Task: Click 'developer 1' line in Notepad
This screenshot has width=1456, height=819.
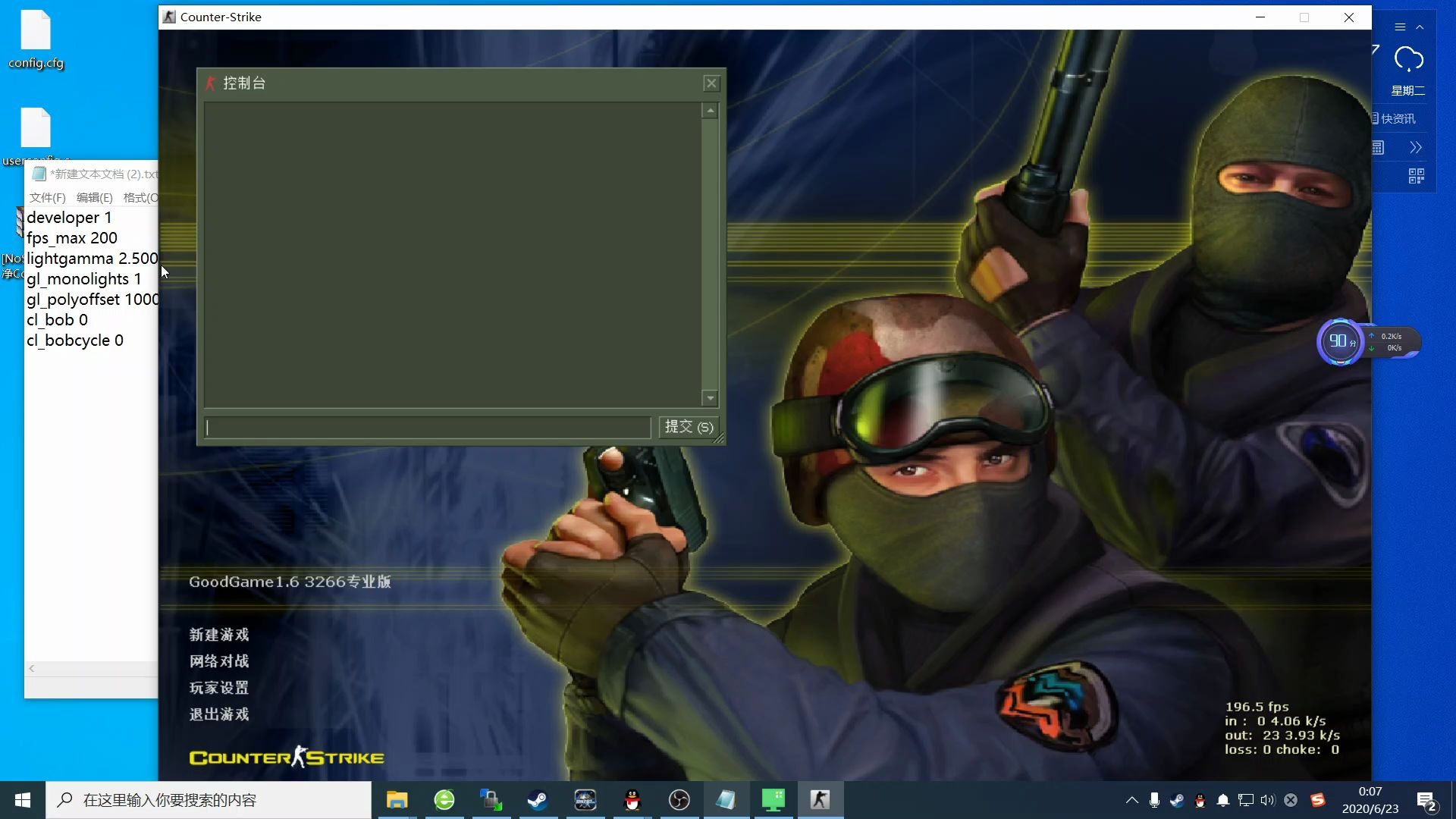Action: (x=69, y=218)
